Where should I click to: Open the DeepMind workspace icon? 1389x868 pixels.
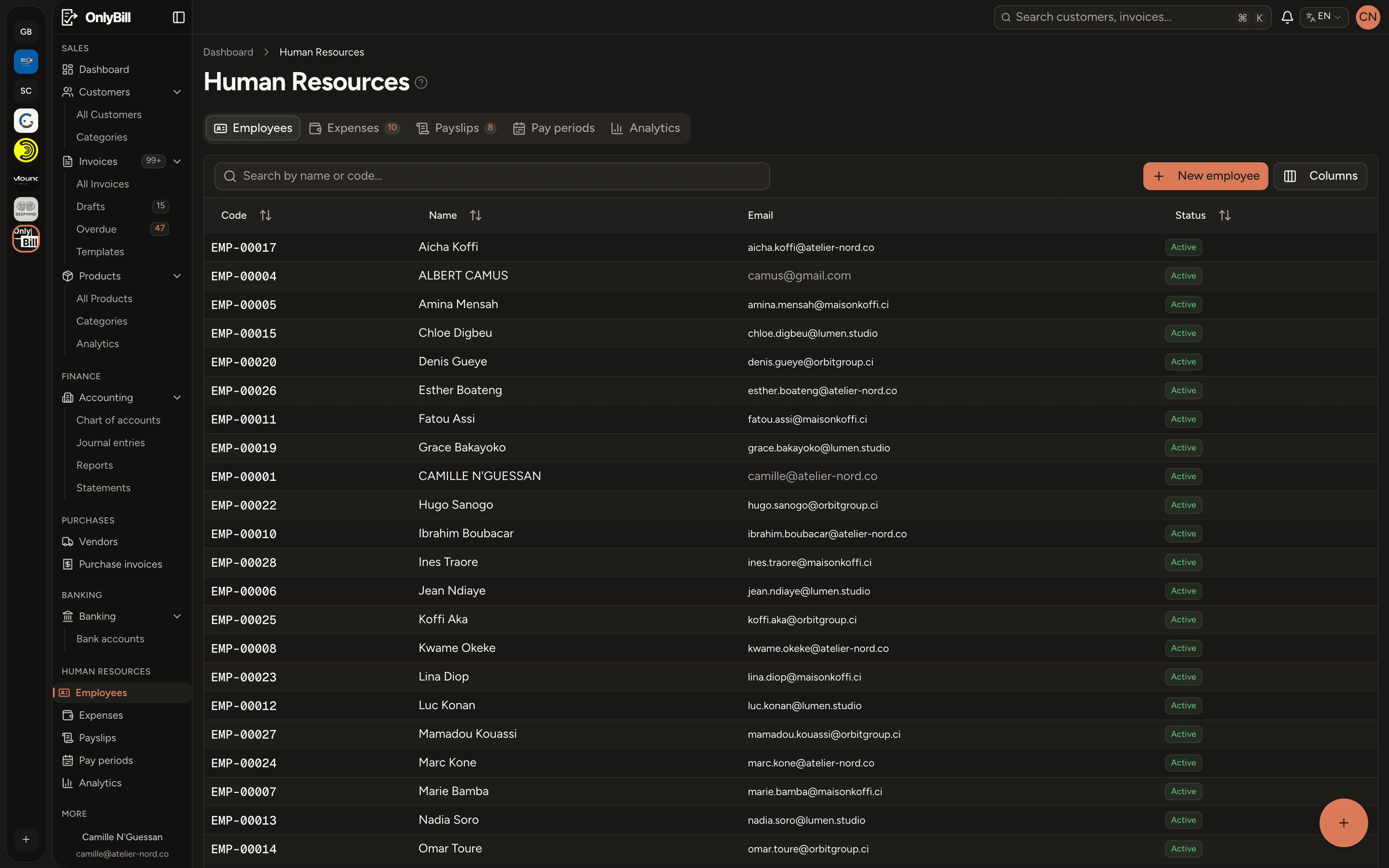tap(26, 209)
